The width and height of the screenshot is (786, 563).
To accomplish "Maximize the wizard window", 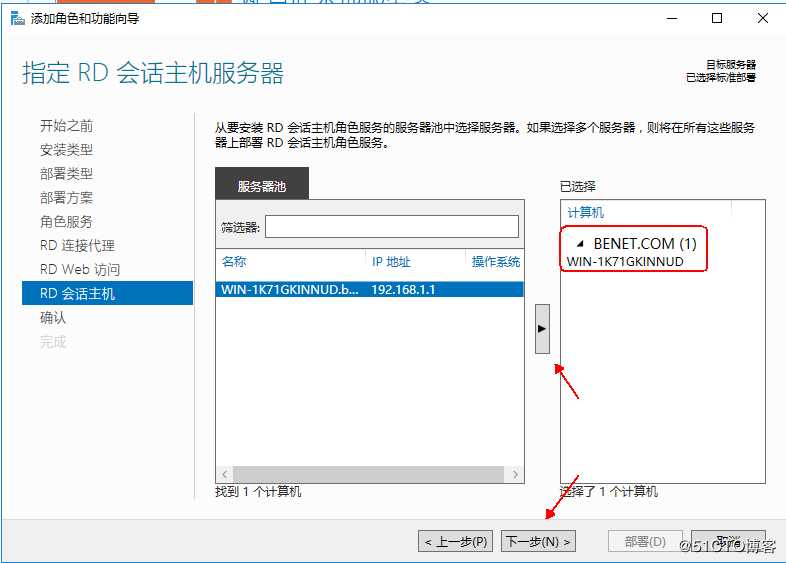I will pos(717,19).
